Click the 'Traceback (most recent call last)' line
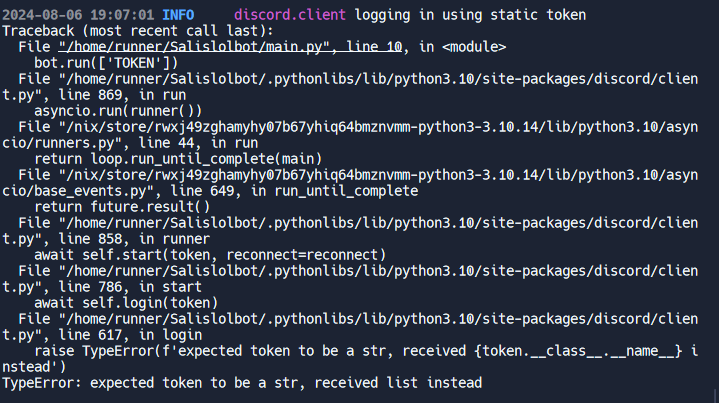719x403 pixels. [x=138, y=31]
